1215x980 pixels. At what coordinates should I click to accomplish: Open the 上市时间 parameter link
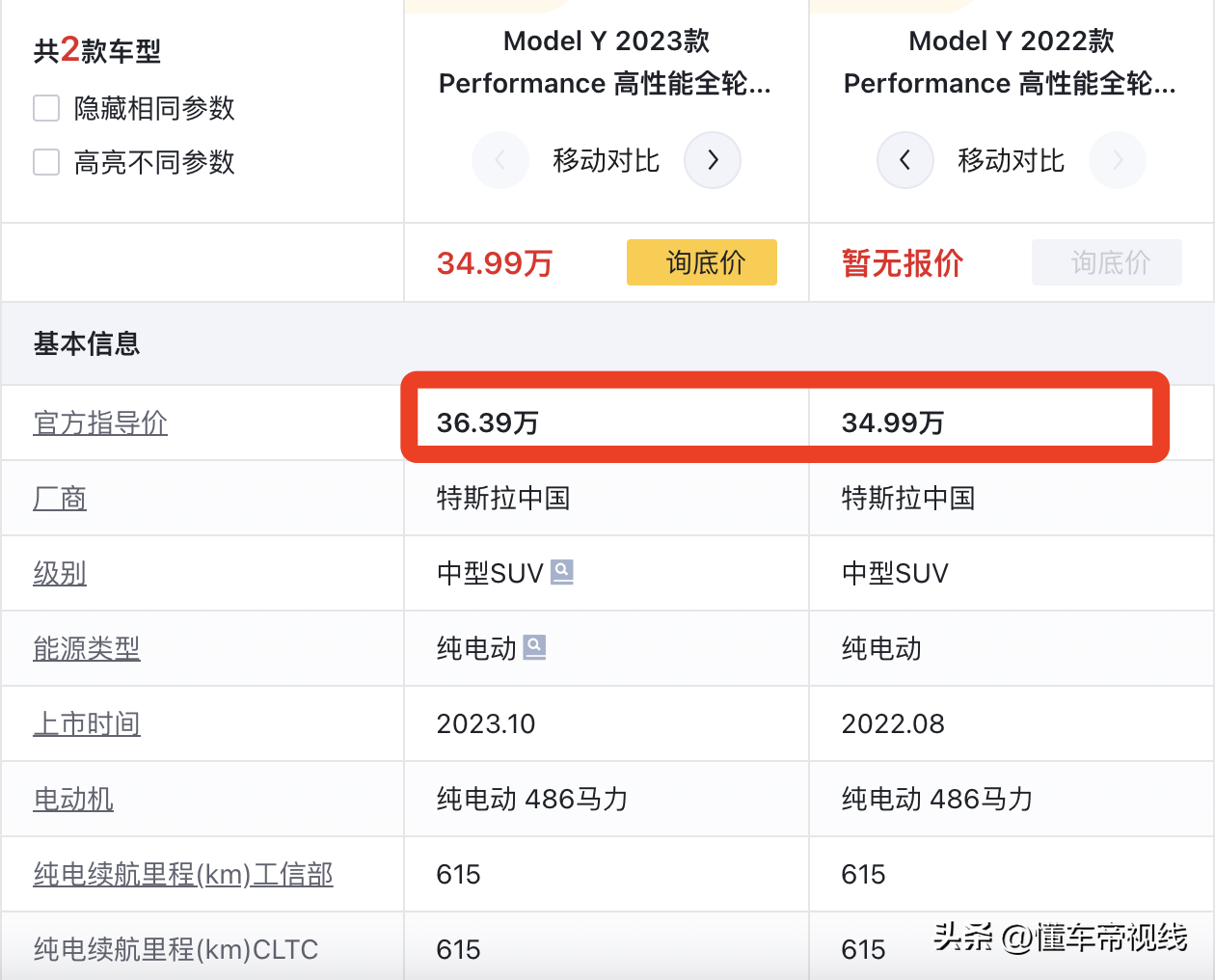(x=87, y=723)
